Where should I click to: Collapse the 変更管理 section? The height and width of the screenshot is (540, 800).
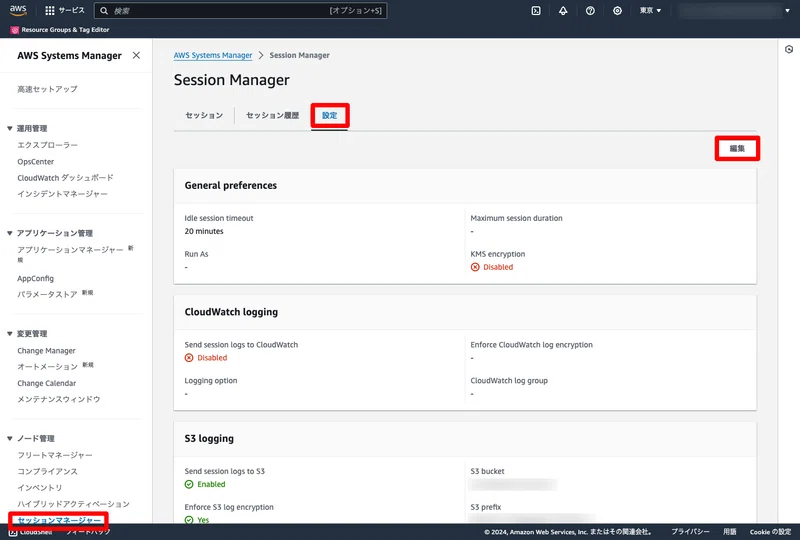10,334
